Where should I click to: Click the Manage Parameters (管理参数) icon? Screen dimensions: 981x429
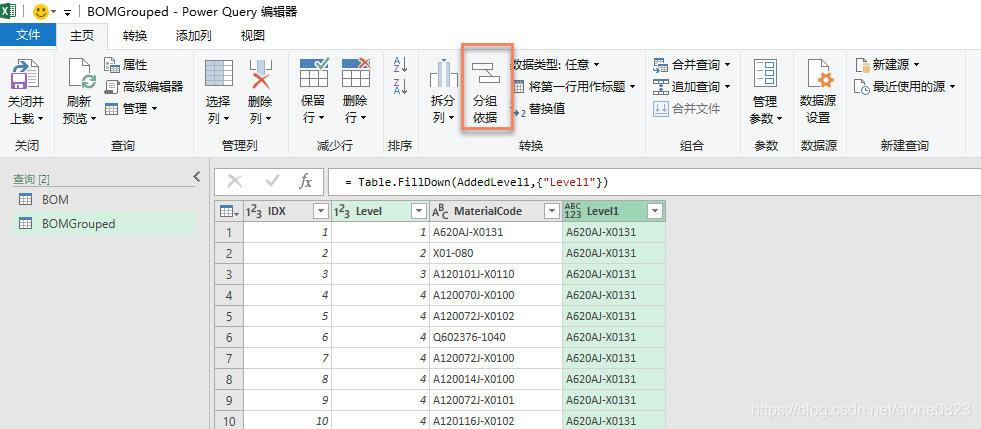click(765, 74)
